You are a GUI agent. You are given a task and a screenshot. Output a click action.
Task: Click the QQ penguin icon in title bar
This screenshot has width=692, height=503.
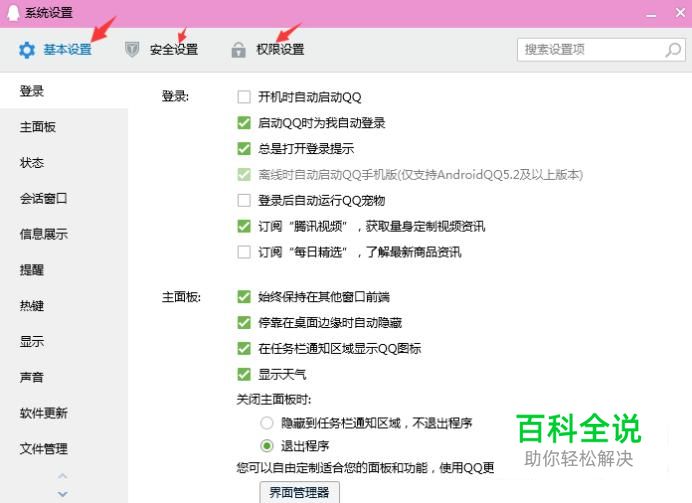pos(13,13)
